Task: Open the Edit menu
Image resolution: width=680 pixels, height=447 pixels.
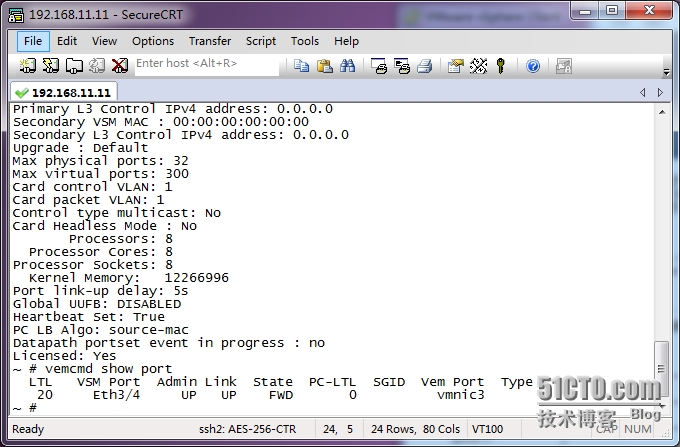Action: pos(67,41)
